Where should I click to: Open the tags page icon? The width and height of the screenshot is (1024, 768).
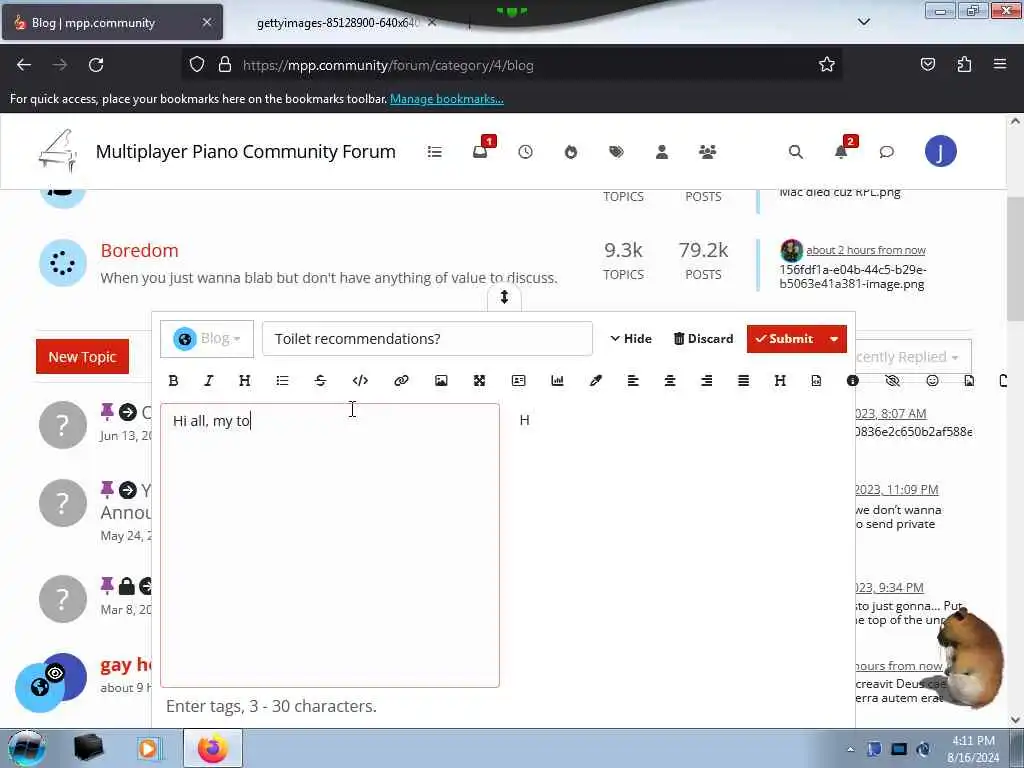tap(616, 152)
